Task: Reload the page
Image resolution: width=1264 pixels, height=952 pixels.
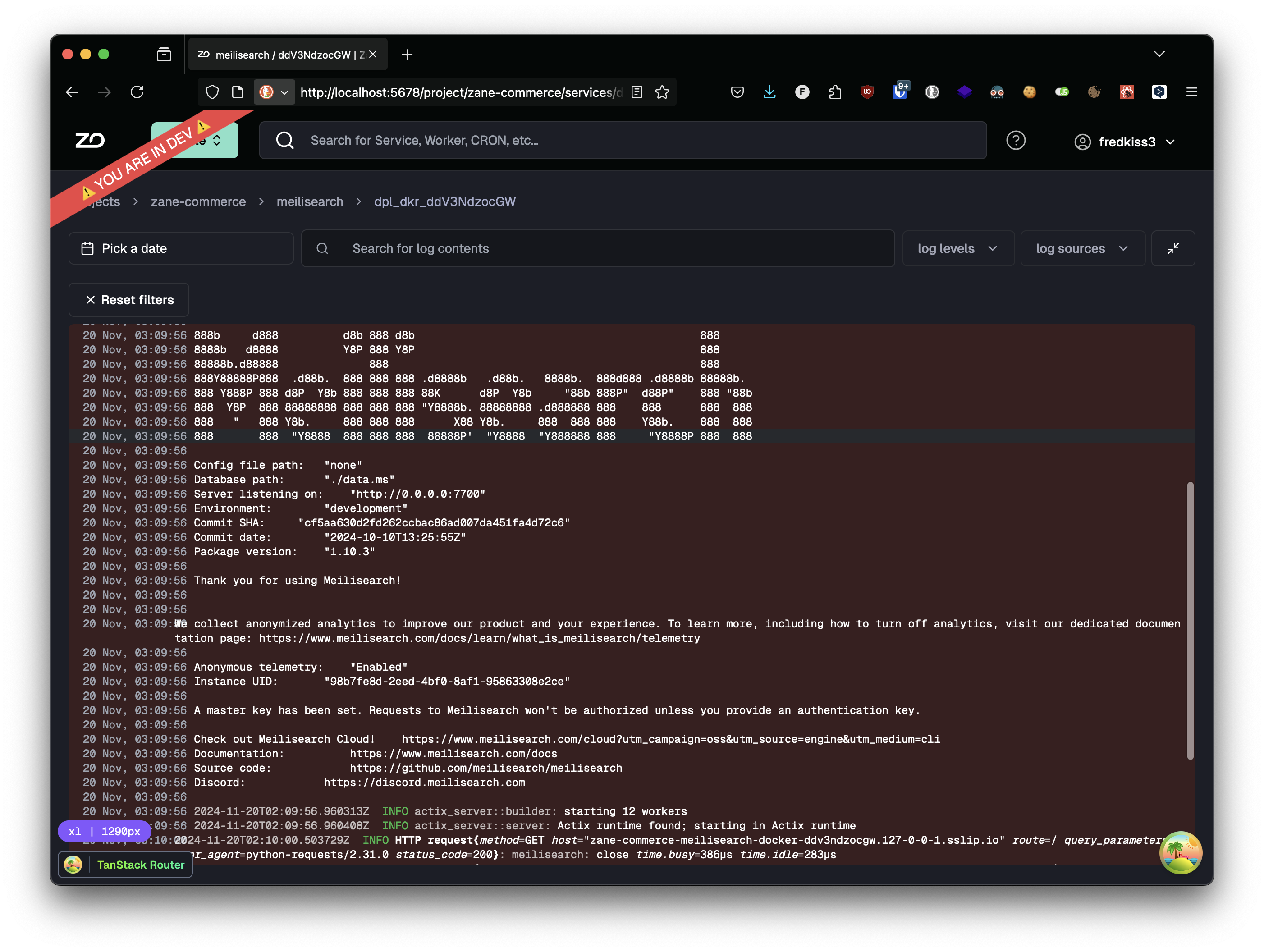Action: pos(137,92)
